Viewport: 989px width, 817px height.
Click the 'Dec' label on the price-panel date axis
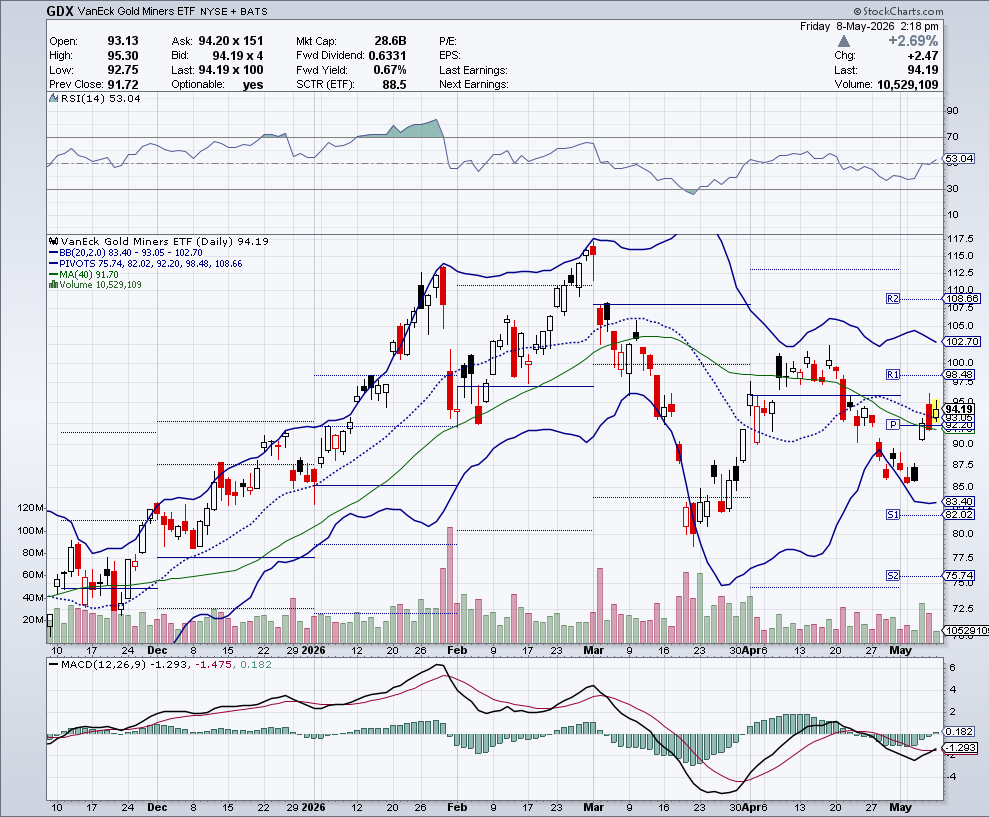click(157, 650)
